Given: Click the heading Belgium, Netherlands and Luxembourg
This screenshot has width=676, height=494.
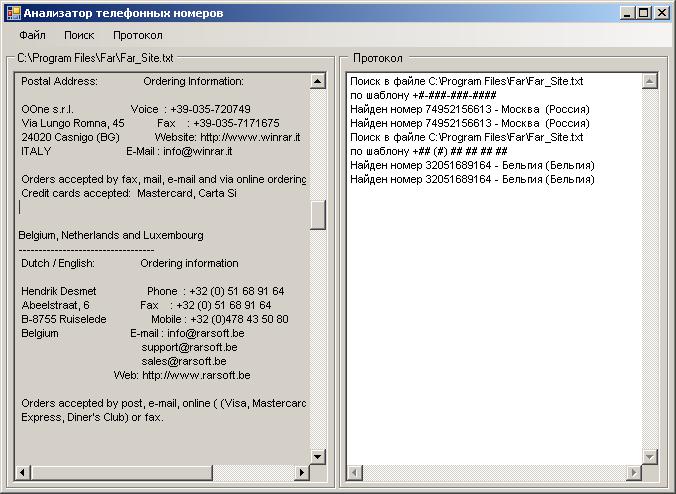Looking at the screenshot, I should pyautogui.click(x=111, y=235).
